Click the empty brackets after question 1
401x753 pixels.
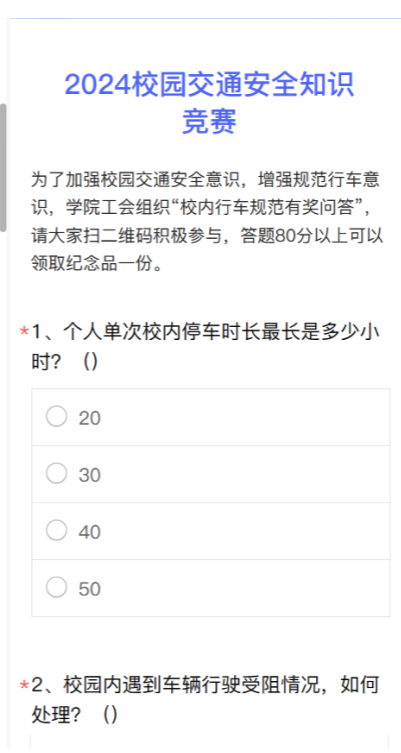coord(91,361)
